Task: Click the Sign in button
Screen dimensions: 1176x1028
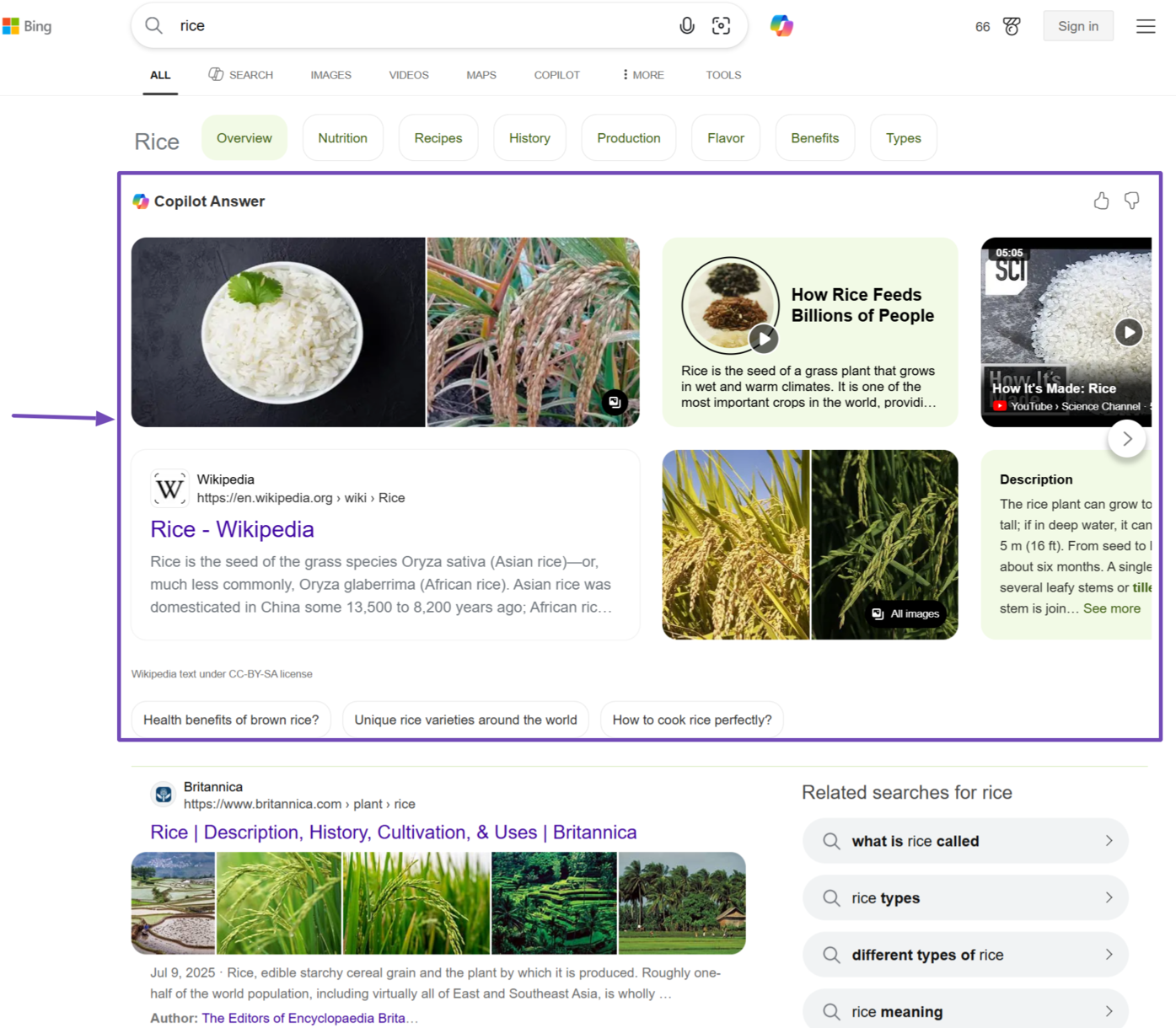Action: 1078,26
